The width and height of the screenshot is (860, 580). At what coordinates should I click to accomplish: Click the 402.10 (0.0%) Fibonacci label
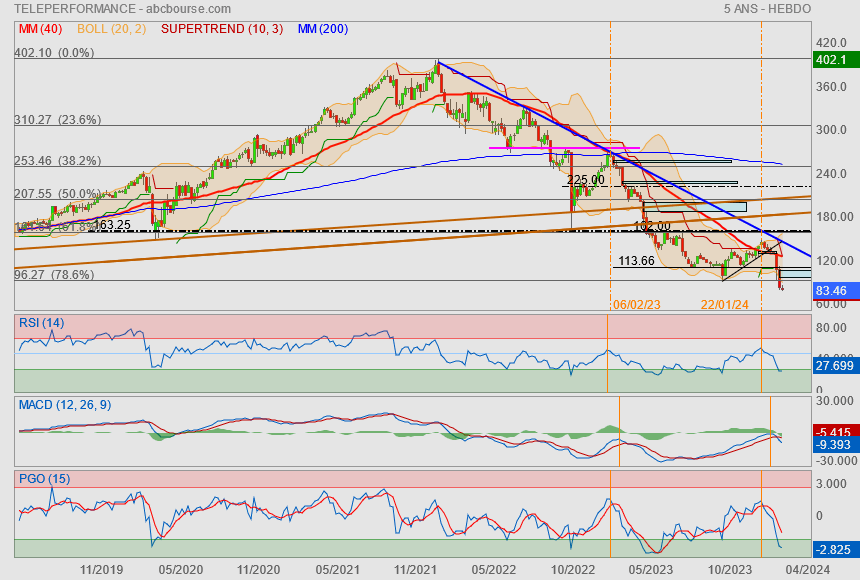[54, 53]
